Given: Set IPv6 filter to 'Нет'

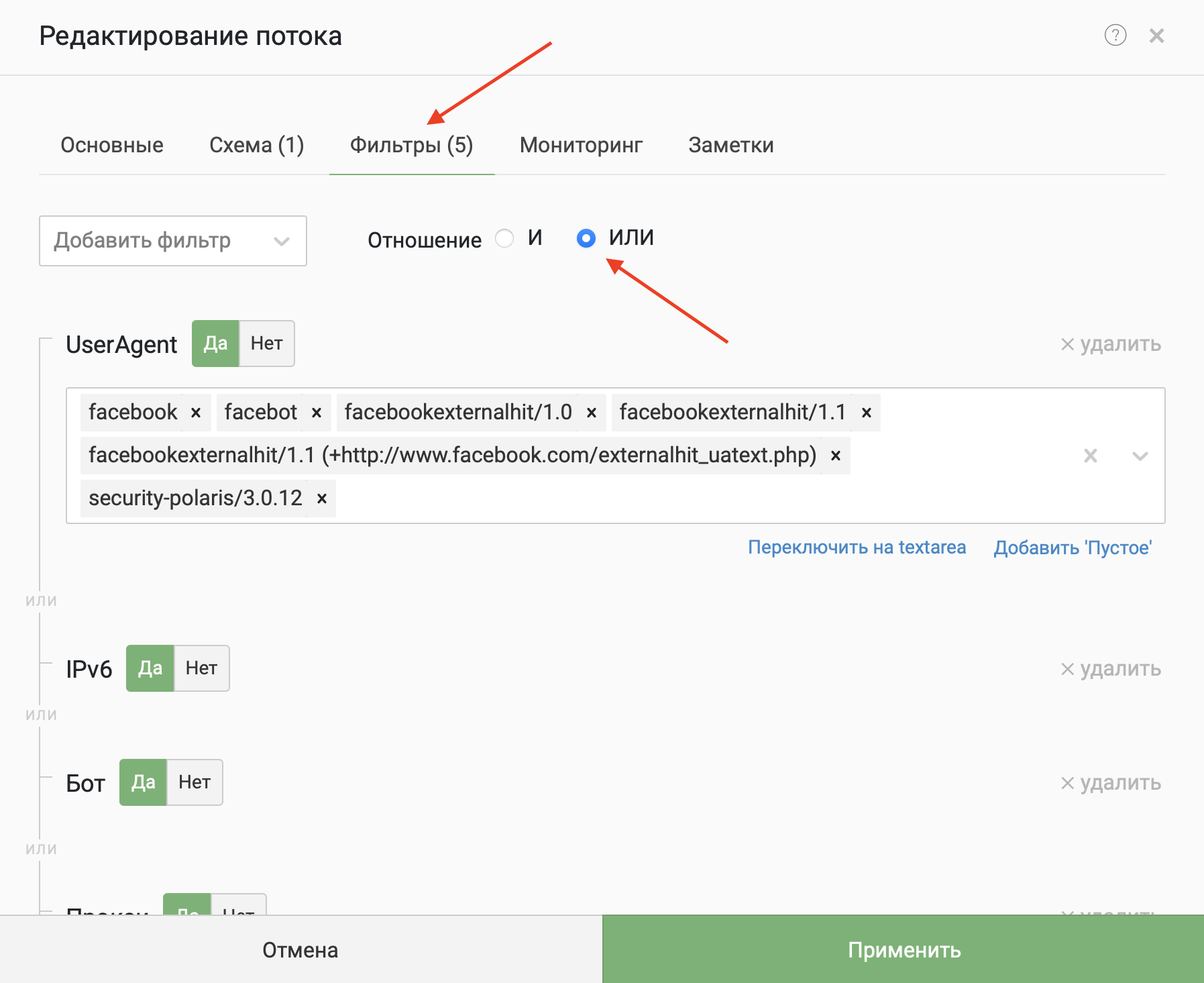Looking at the screenshot, I should pos(201,668).
